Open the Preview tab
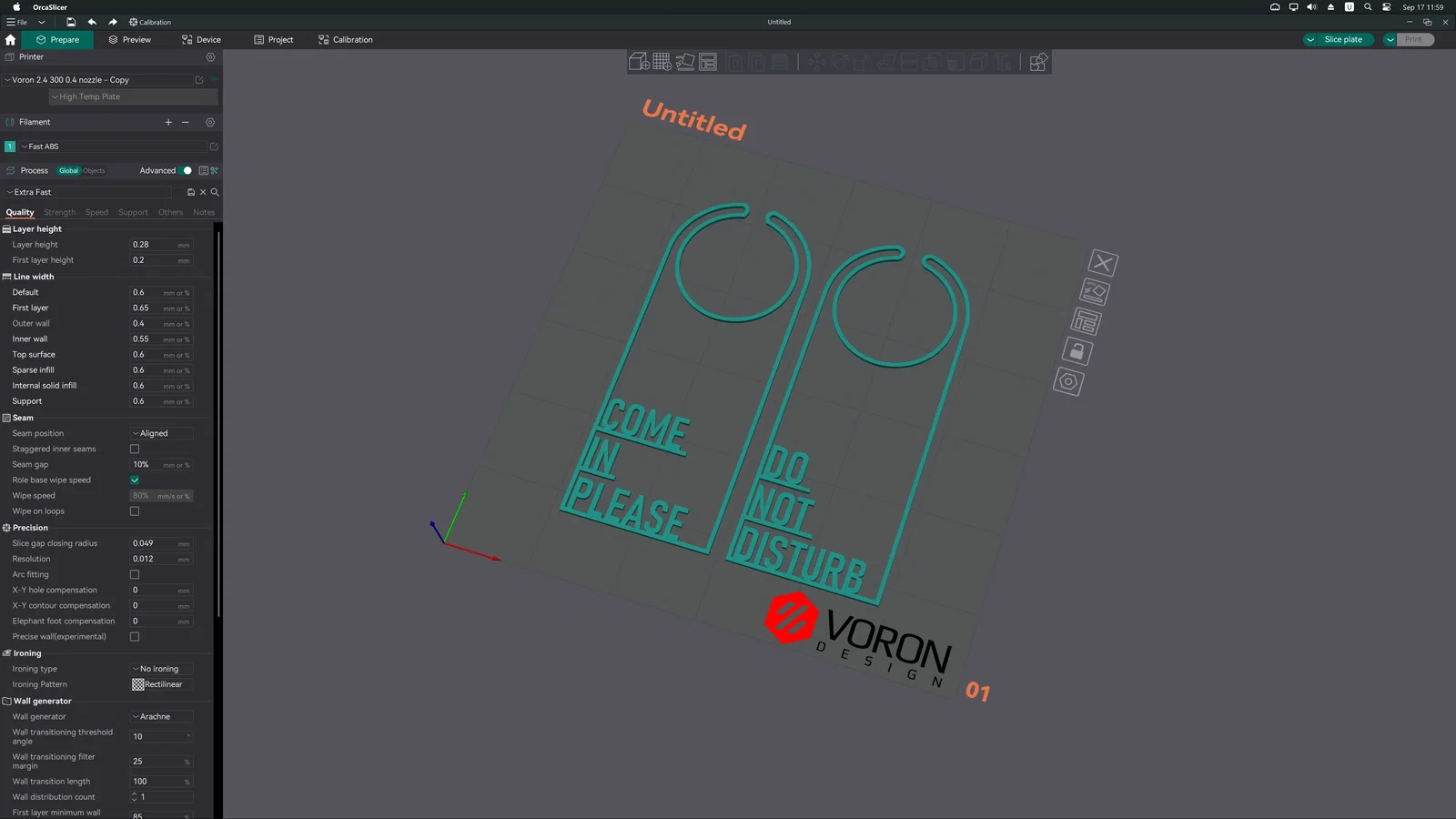This screenshot has height=819, width=1456. tap(129, 39)
